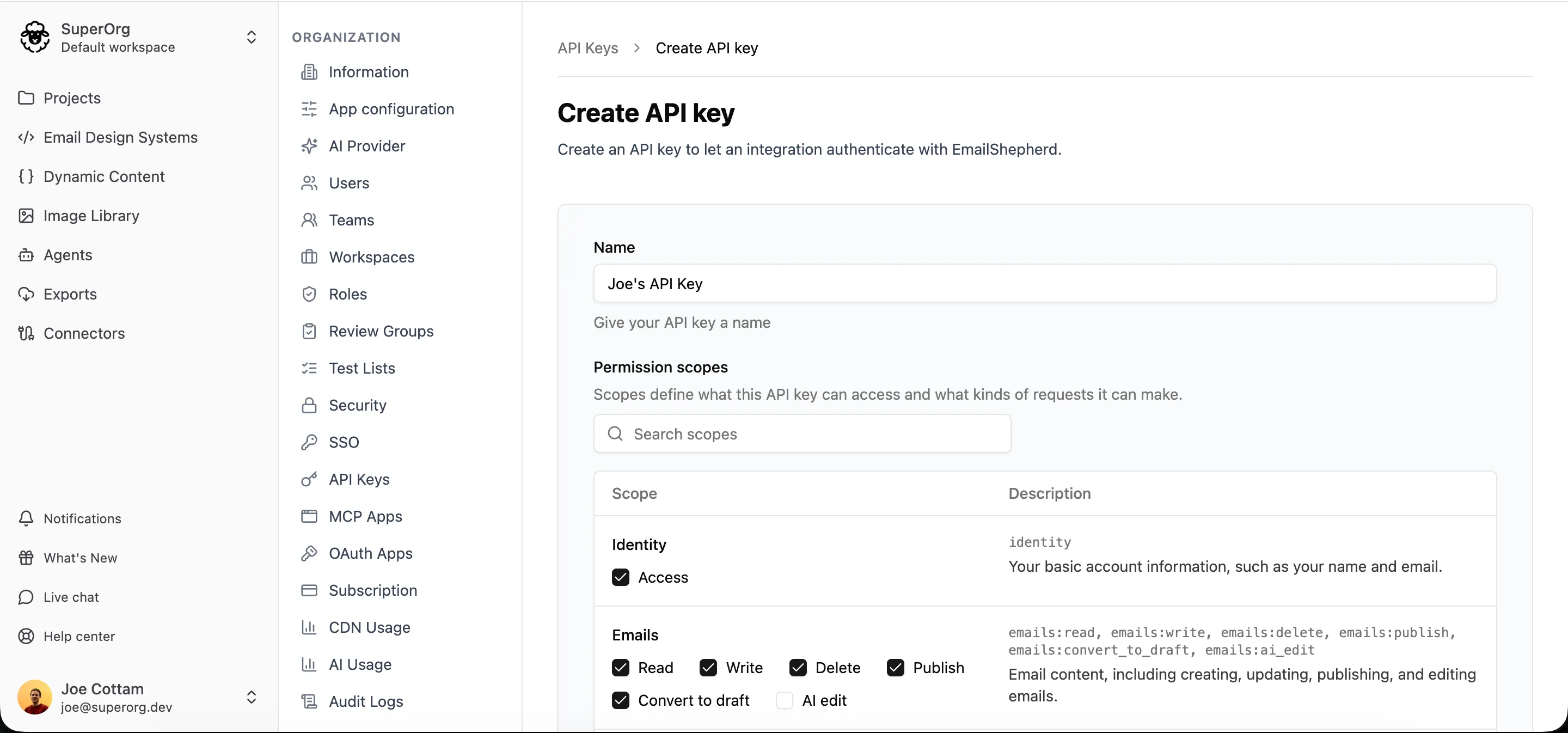The width and height of the screenshot is (1568, 733).
Task: Click the Name input with Joe's API Key
Action: [1045, 284]
